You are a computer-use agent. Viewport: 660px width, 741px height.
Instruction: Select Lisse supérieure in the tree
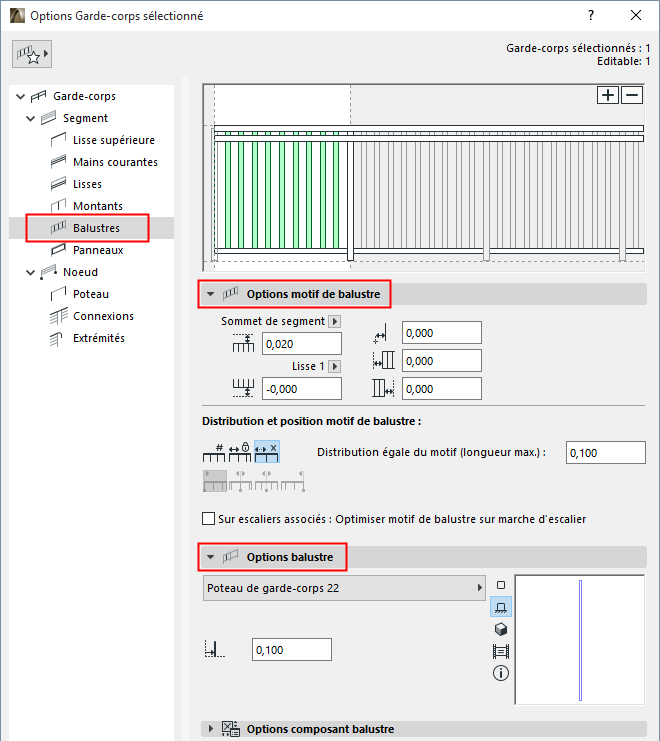[113, 140]
